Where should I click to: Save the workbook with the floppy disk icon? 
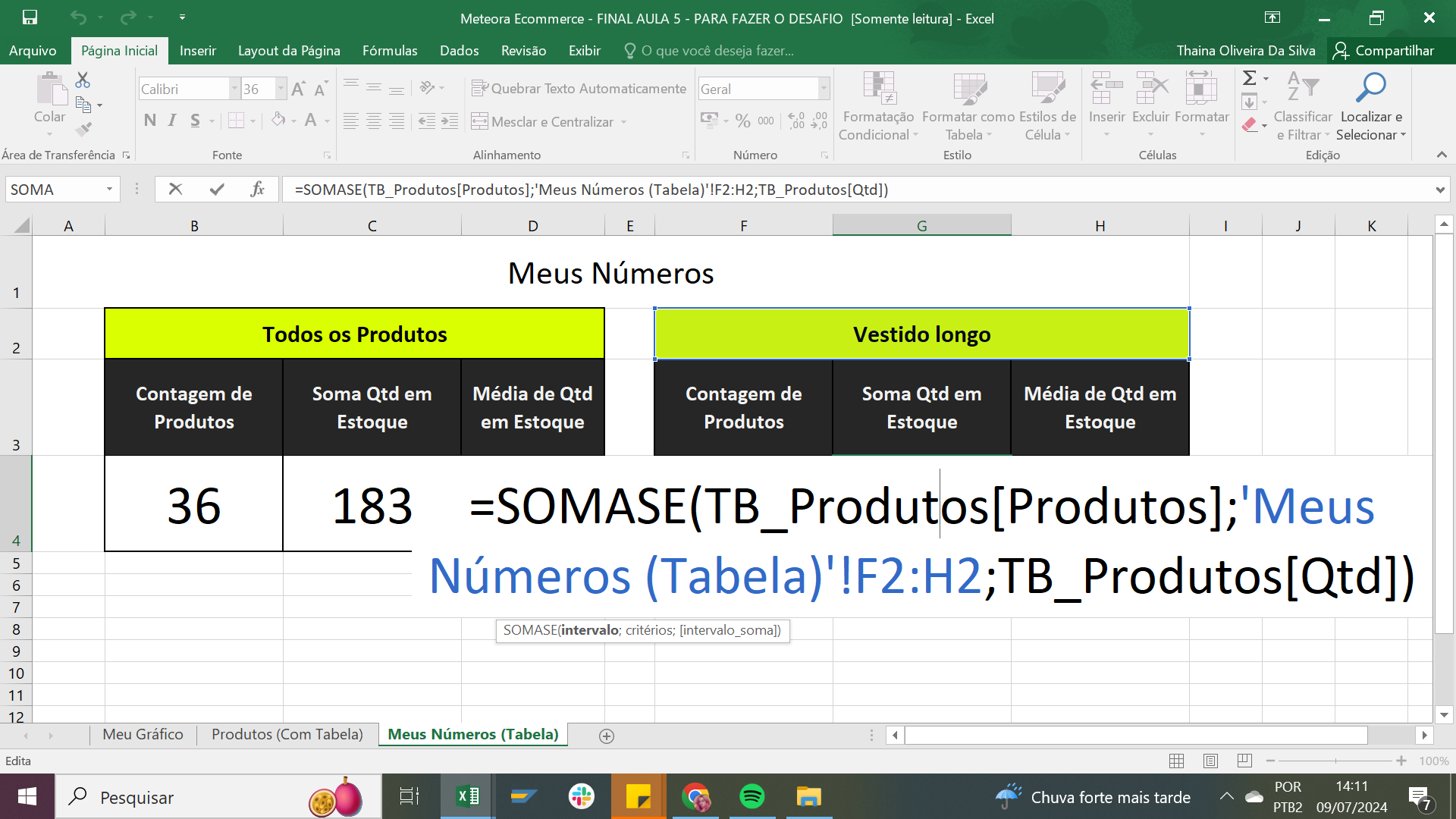30,17
